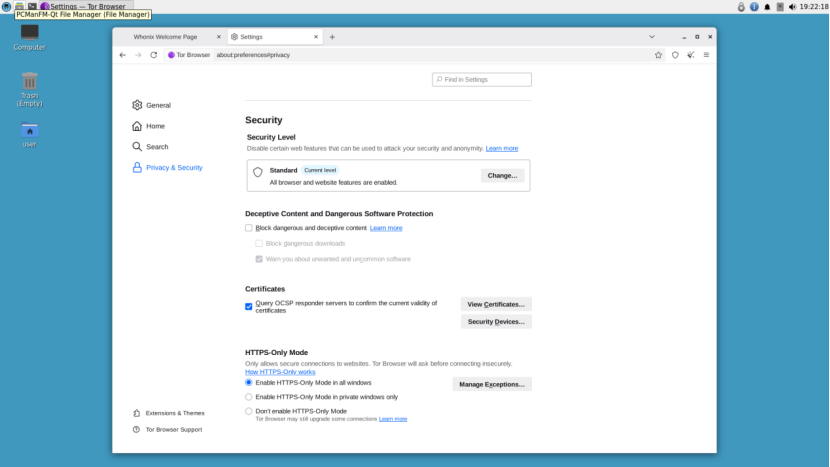Close the Whonix Welcome Page tab
The image size is (830, 467).
pos(219,37)
